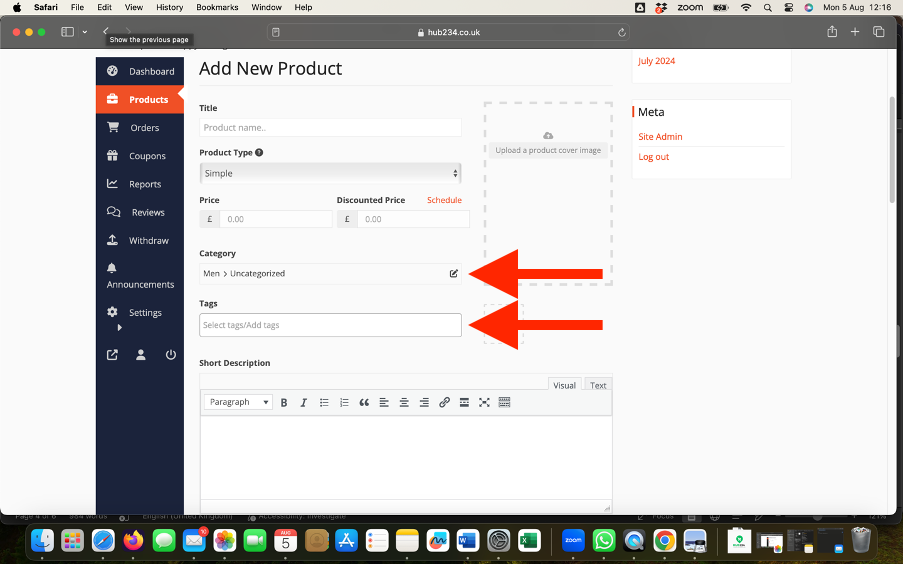This screenshot has height=564, width=904.
Task: Insert a blockquote in the editor
Action: (364, 402)
